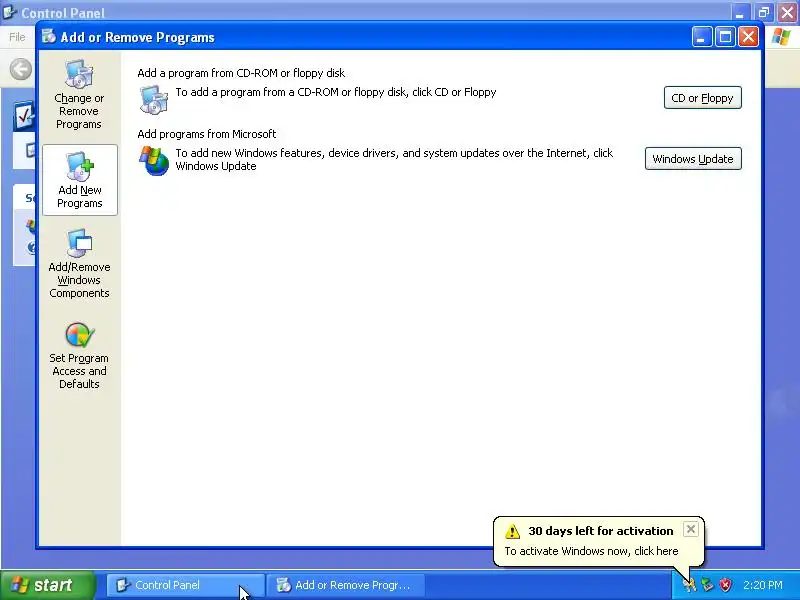
Task: Close the Add or Remove Programs window
Action: 748,37
